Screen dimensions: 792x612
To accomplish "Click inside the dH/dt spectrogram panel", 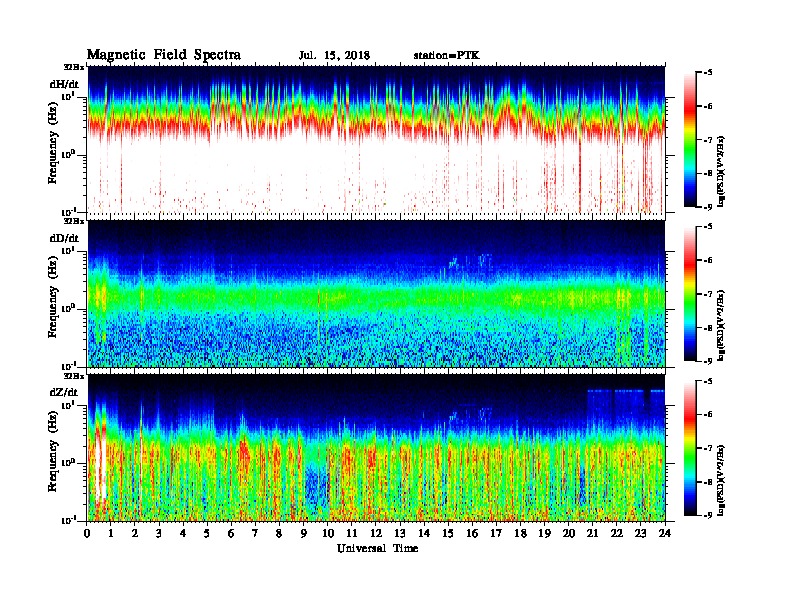I will pos(376,140).
